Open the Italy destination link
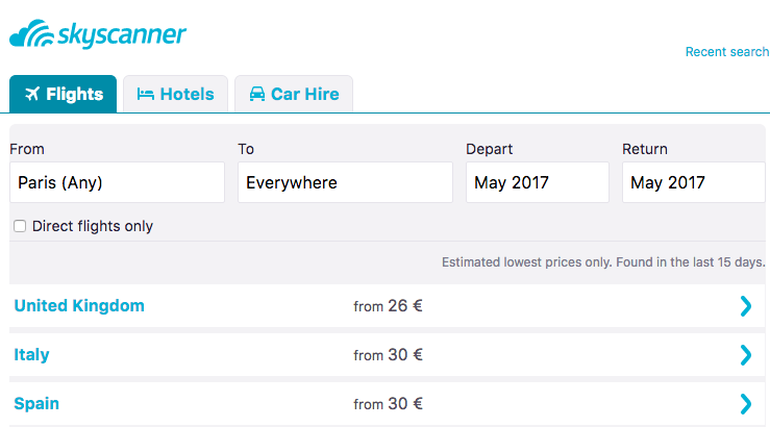The width and height of the screenshot is (770, 427). [31, 354]
